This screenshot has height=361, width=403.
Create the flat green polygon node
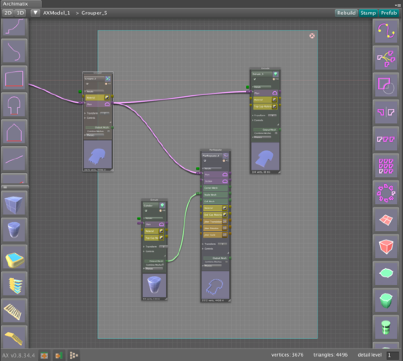click(386, 274)
